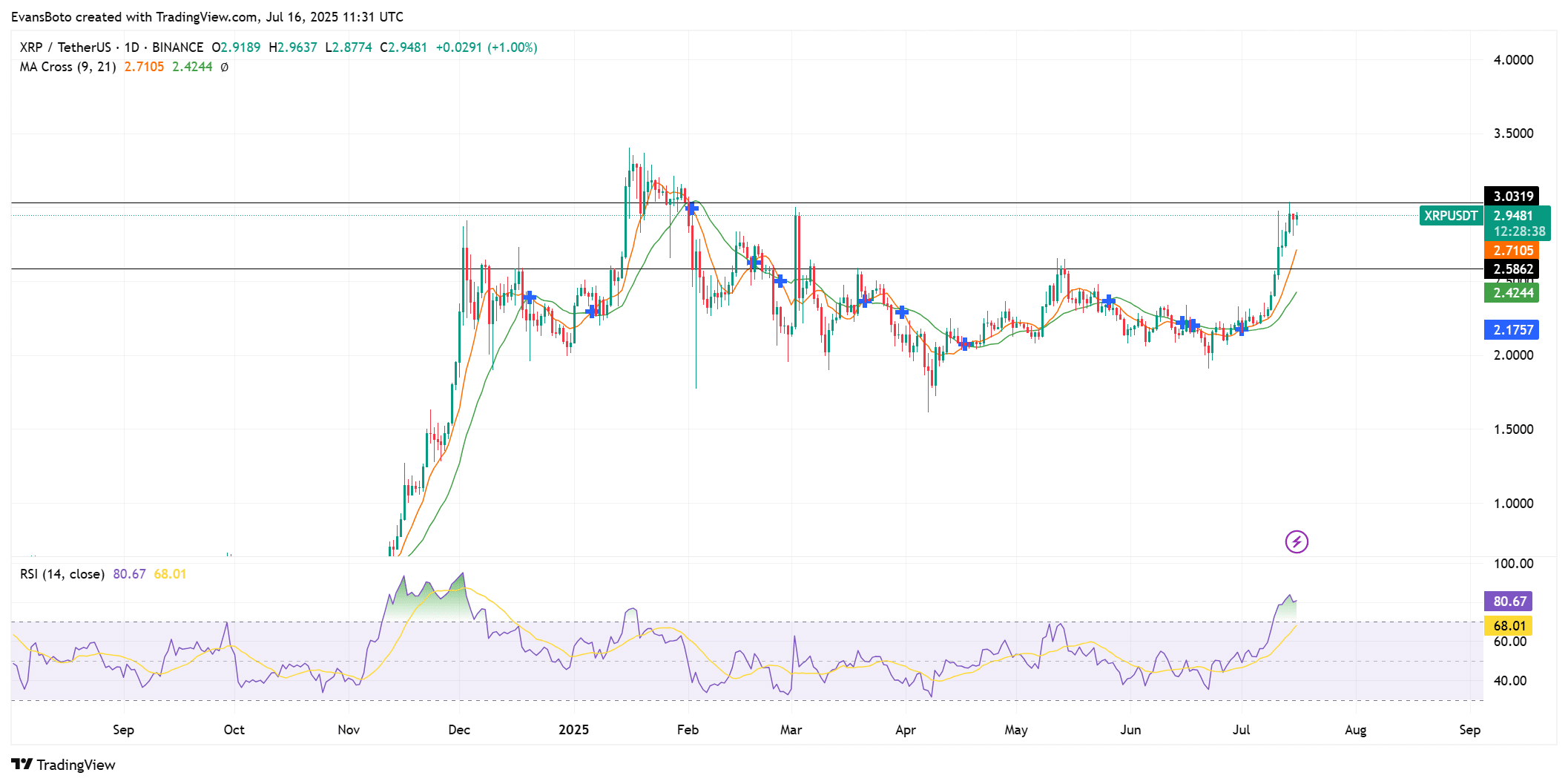Select the XRPUSDT green symbol tag
1568x784 pixels.
1450,216
